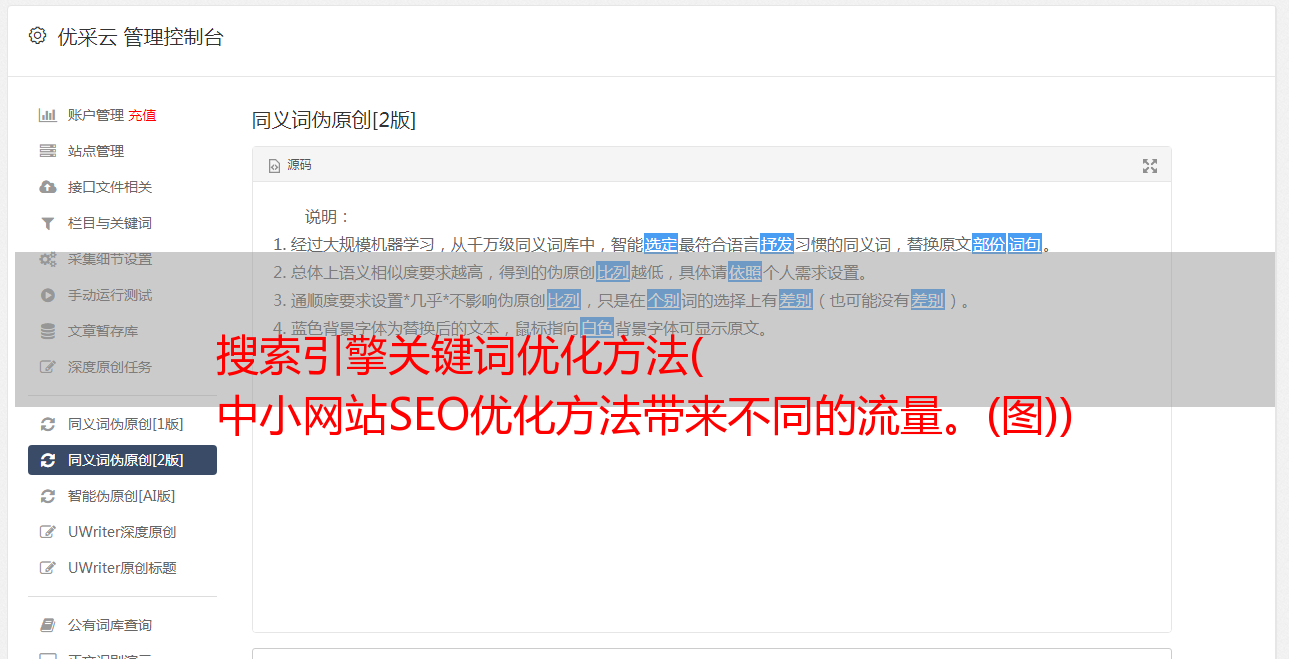Open 同义词伪原创[2版] menu item
The width and height of the screenshot is (1289, 659).
tap(122, 460)
